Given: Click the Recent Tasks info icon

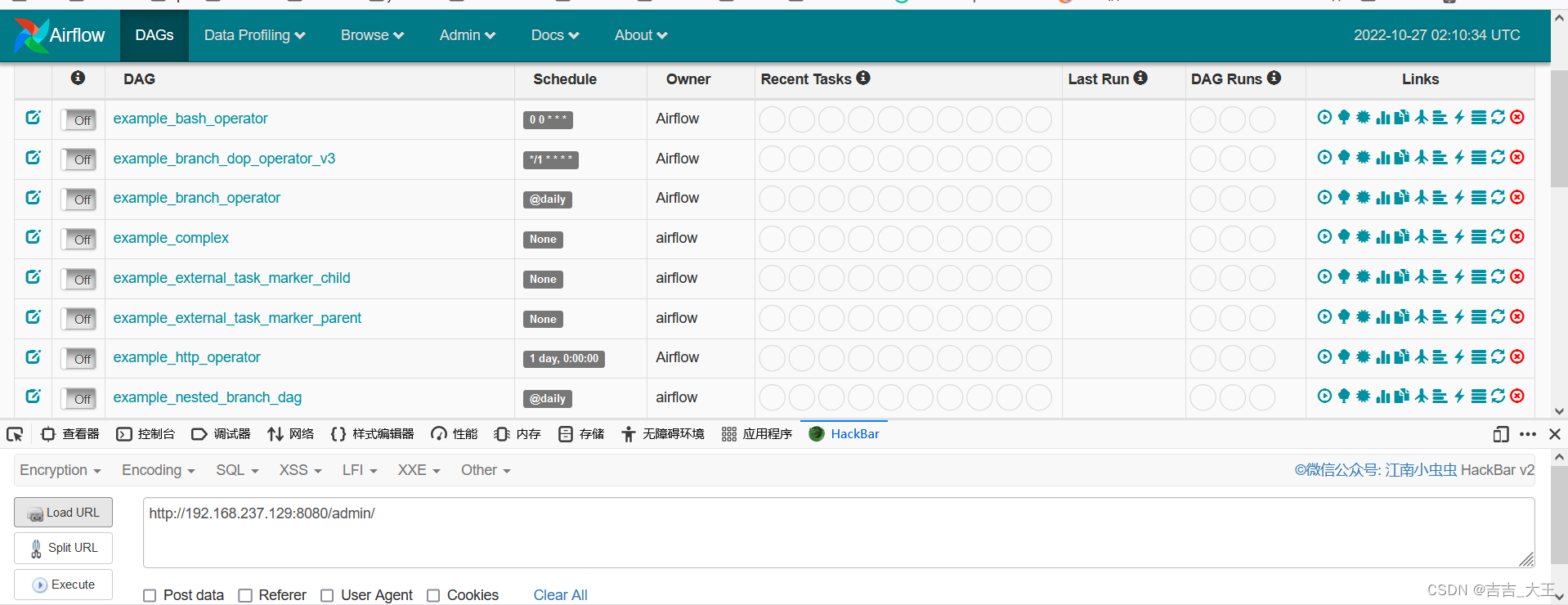Looking at the screenshot, I should click(x=863, y=78).
